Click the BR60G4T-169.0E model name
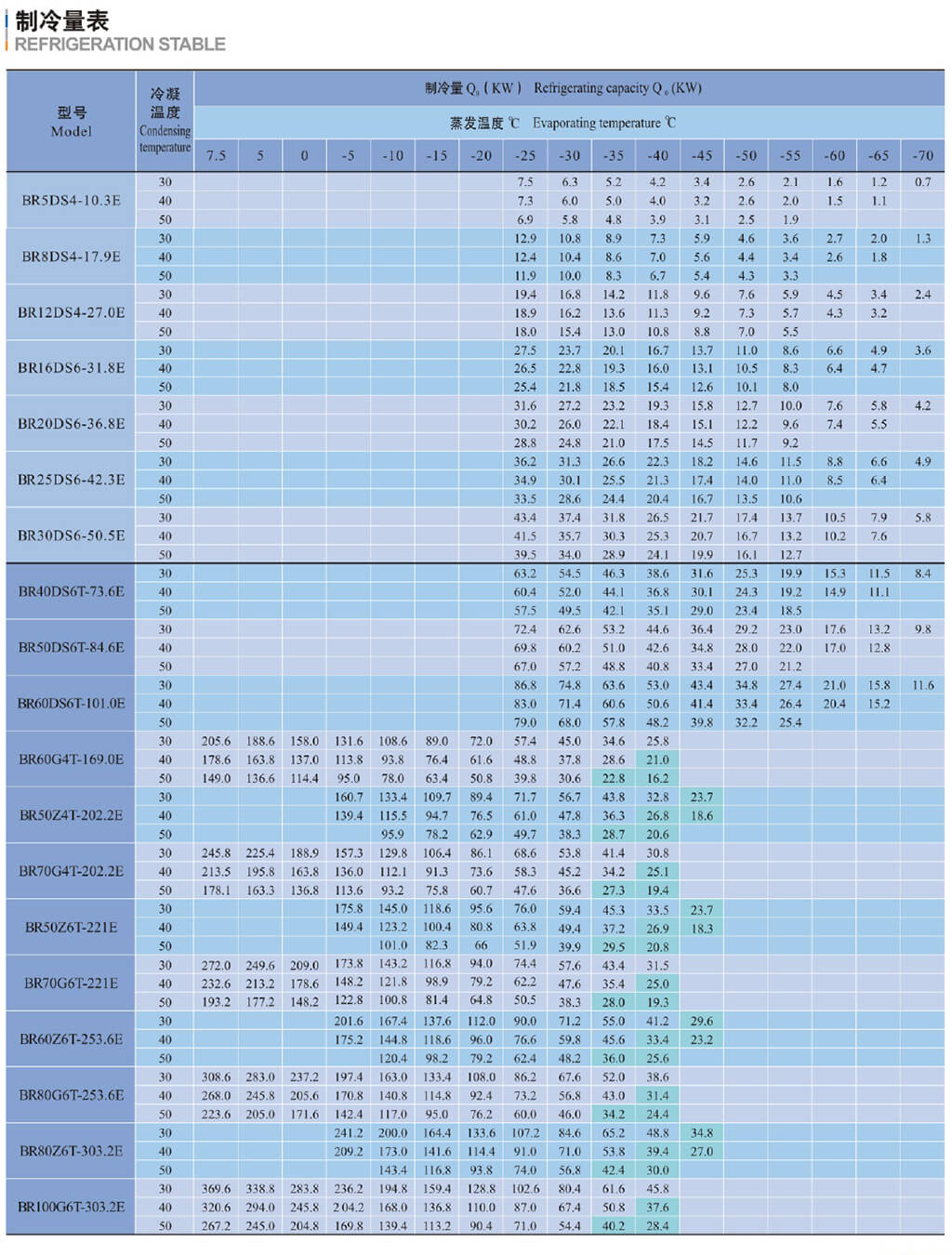Viewport: 952px width, 1255px height. coord(72,760)
